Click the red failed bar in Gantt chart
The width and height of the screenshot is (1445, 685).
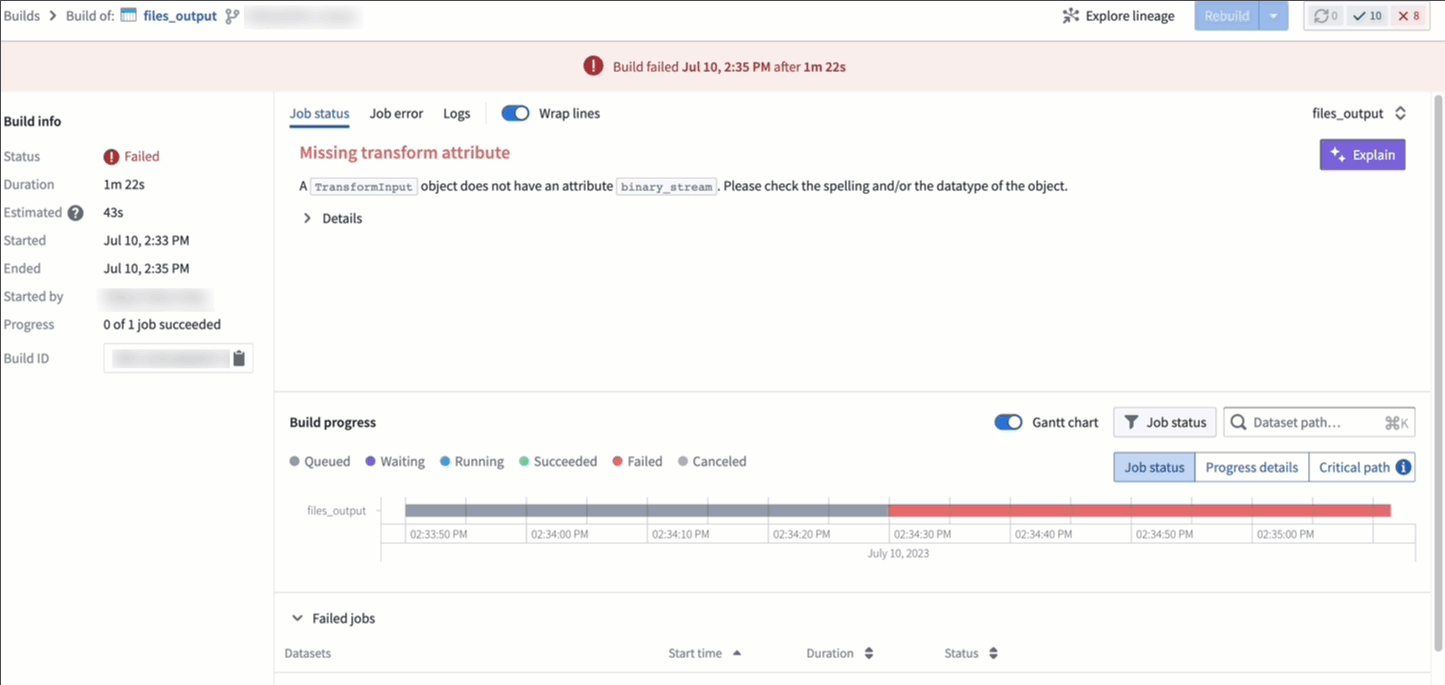tap(1140, 511)
